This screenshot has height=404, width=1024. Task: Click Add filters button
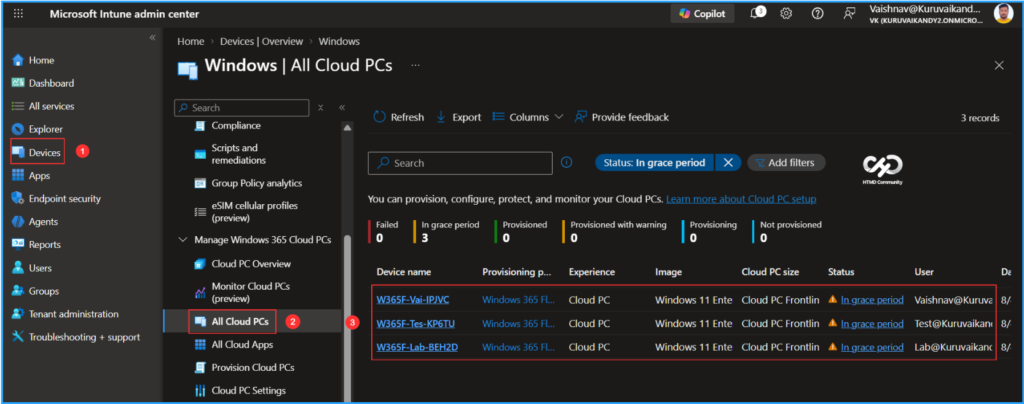click(786, 163)
